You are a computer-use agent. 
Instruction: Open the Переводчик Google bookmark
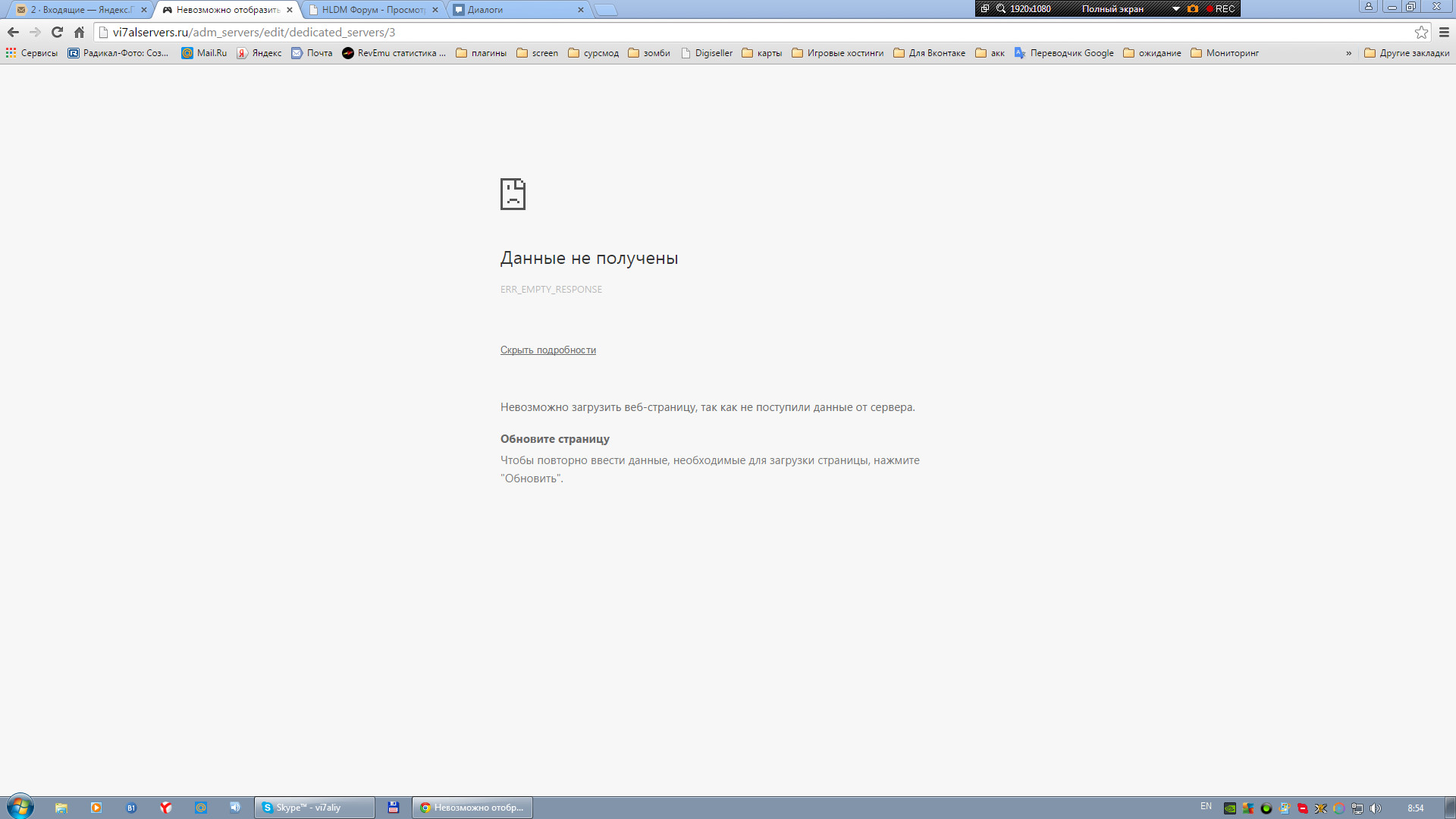click(1064, 53)
